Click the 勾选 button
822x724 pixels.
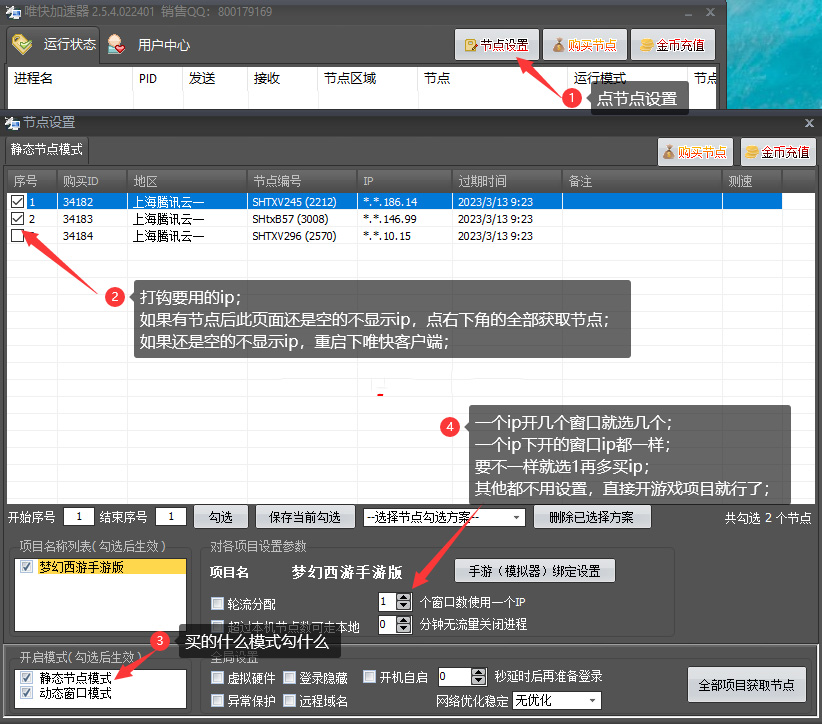(221, 517)
